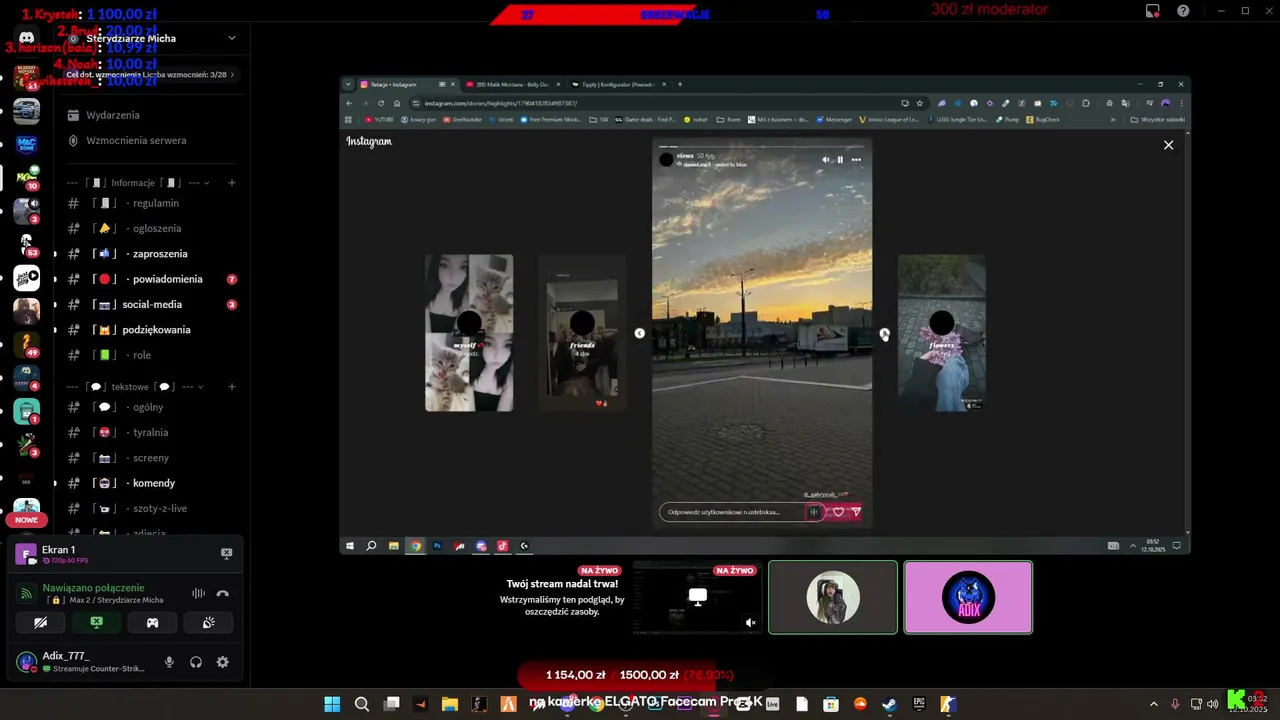The width and height of the screenshot is (1280, 720).
Task: Close the Instagram story viewer
Action: coord(1168,145)
